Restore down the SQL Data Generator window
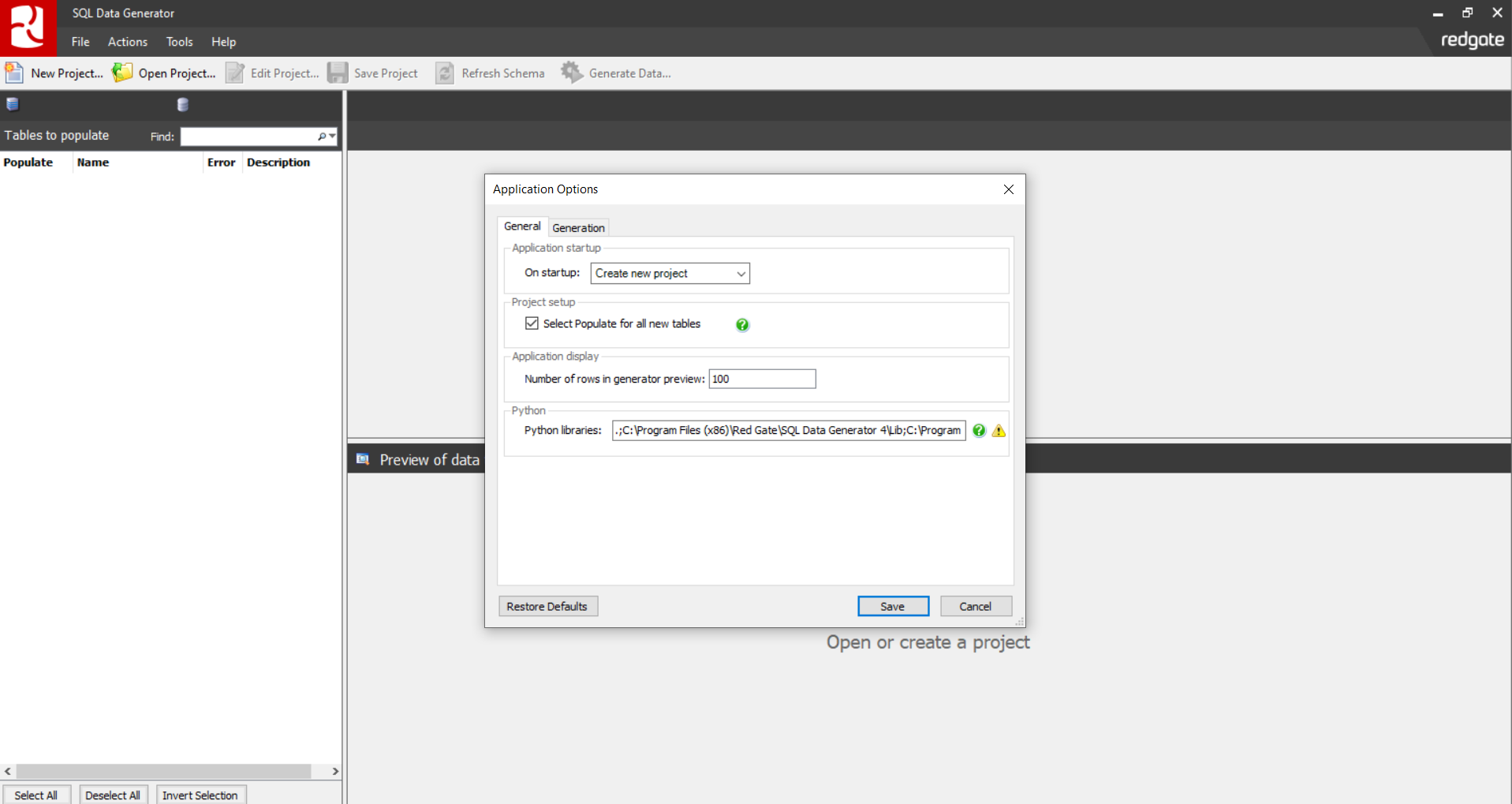 pos(1467,13)
